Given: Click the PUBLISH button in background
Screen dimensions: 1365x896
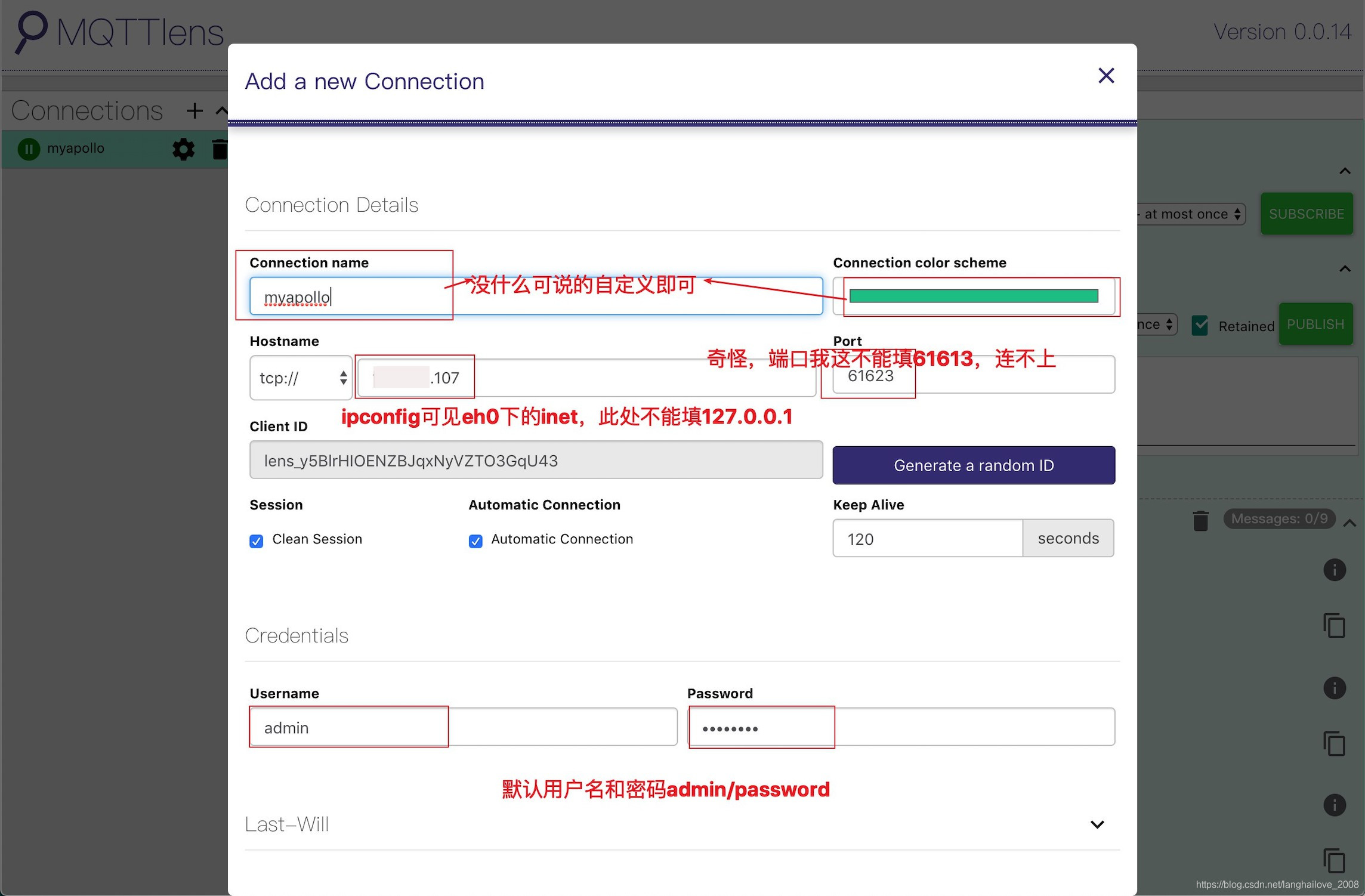Looking at the screenshot, I should [1315, 324].
